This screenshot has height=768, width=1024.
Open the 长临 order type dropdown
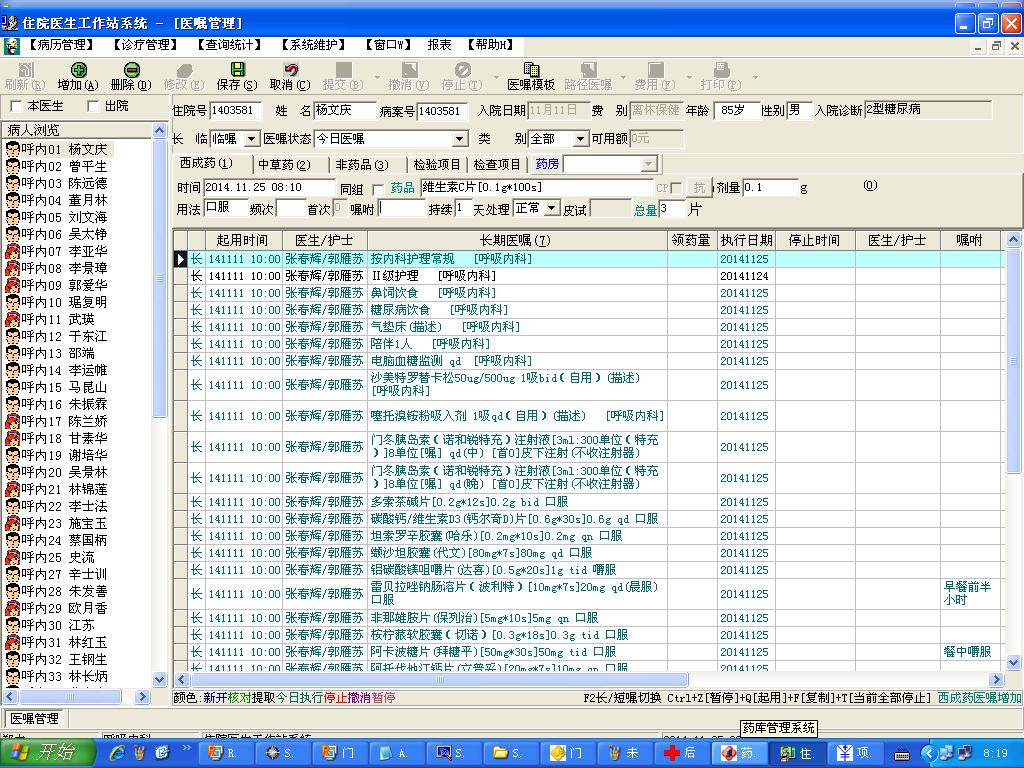251,139
